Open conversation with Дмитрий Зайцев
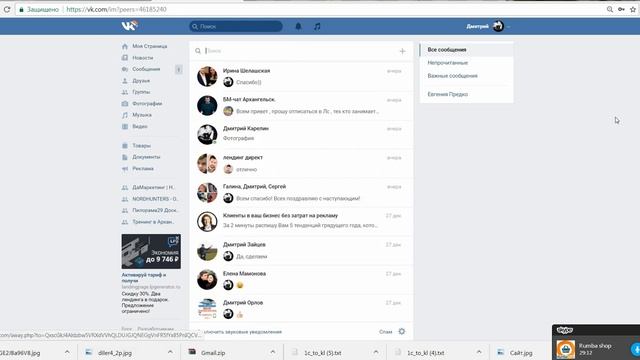 [x=301, y=251]
